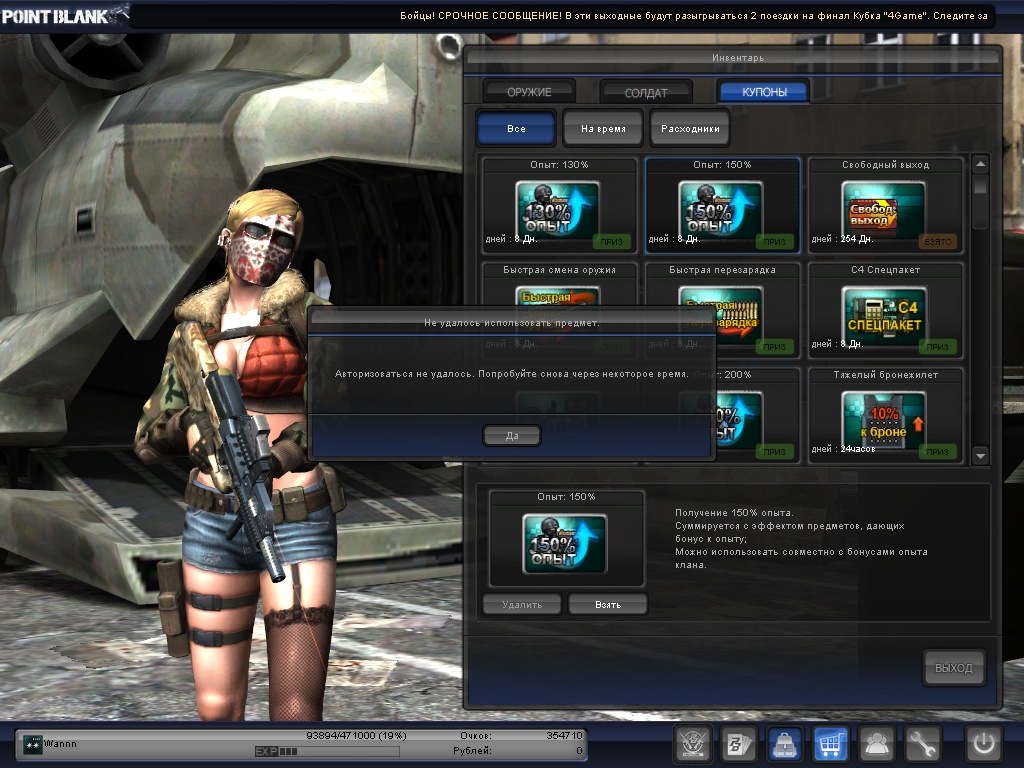Screen dimensions: 1024x768
Task: Click the 'дней : 254 Дн.' duration text
Action: pyautogui.click(x=842, y=239)
